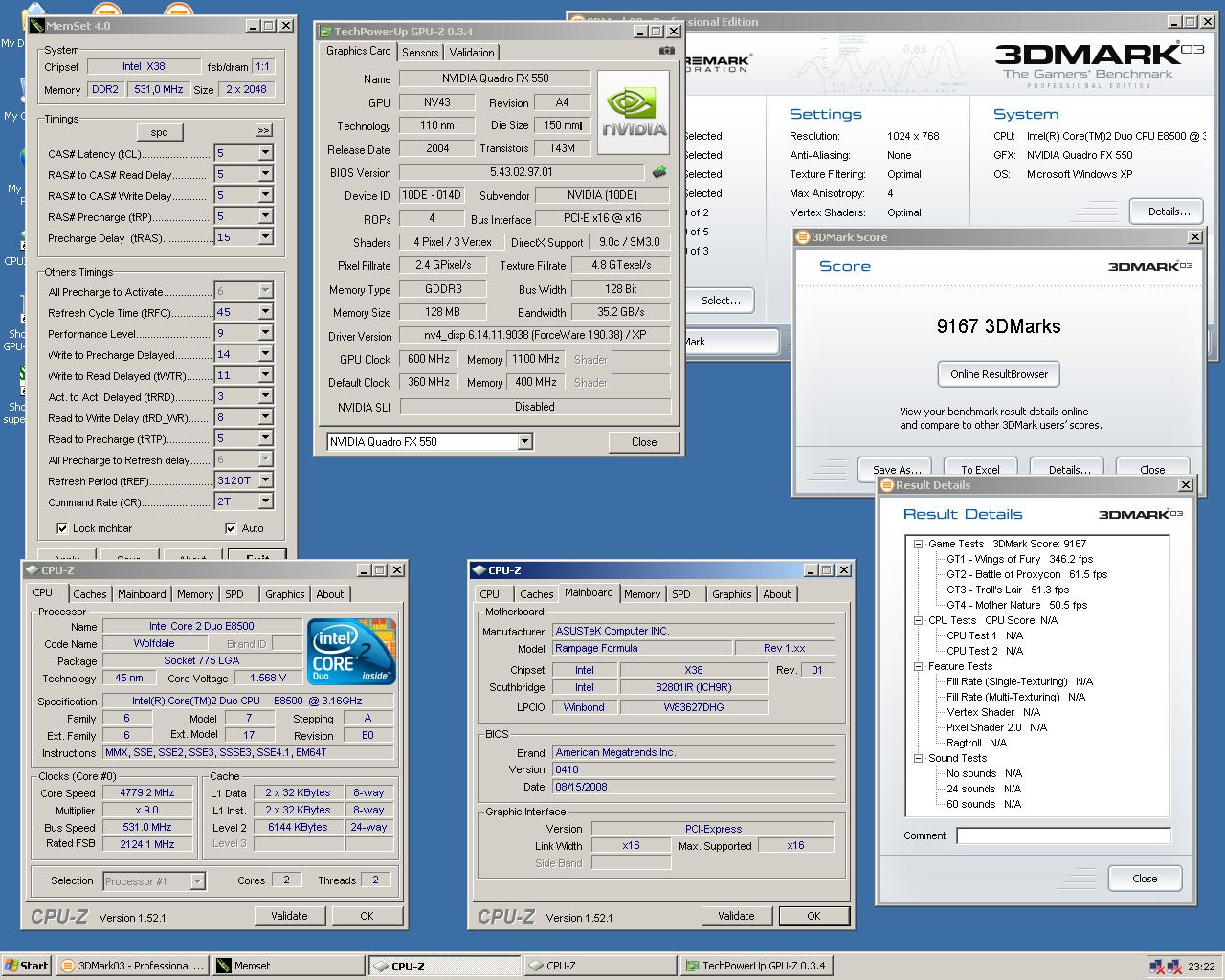Click the GPU-Z title bar icon
Screen dimensions: 1225x980
pos(325,32)
